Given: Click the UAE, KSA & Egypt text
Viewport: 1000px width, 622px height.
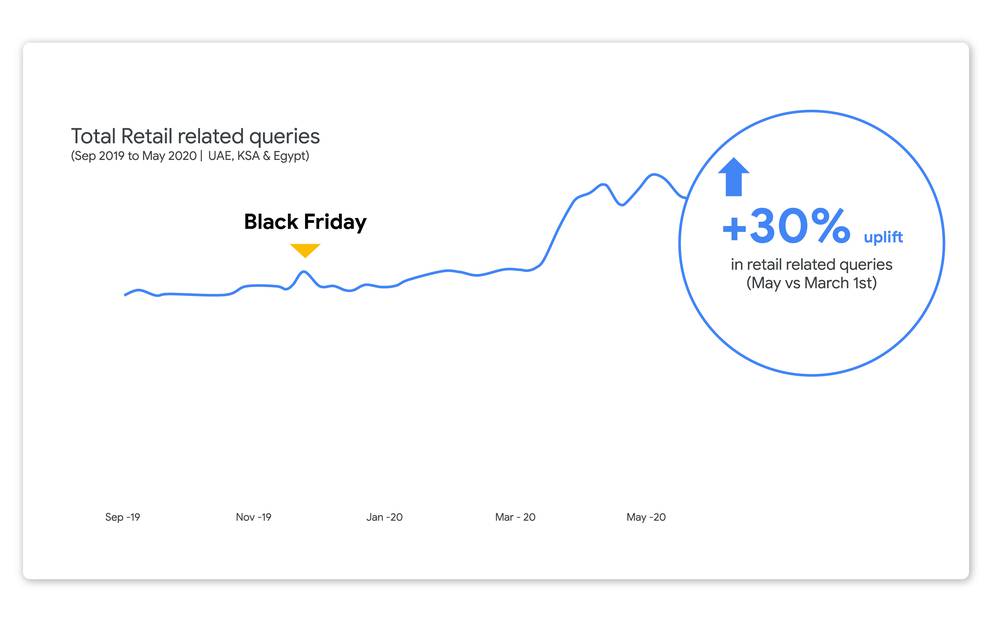Looking at the screenshot, I should (x=258, y=156).
